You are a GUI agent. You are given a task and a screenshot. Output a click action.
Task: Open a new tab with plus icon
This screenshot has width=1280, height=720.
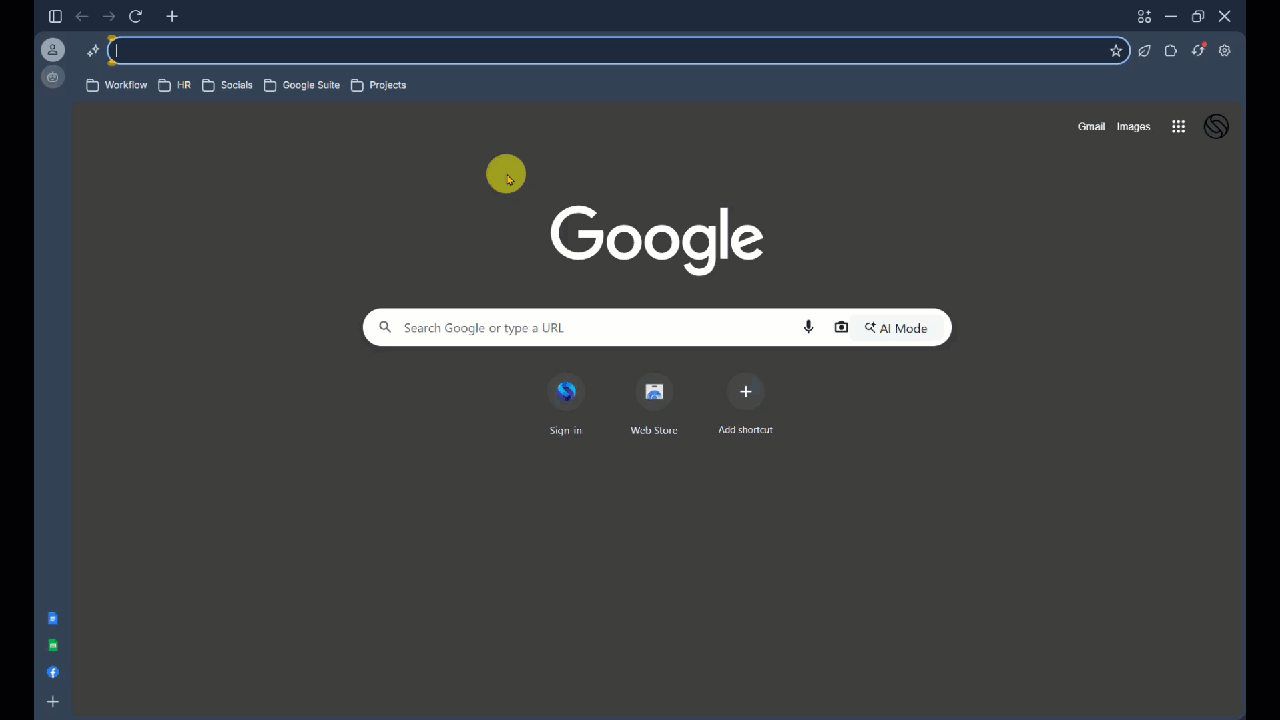coord(172,16)
